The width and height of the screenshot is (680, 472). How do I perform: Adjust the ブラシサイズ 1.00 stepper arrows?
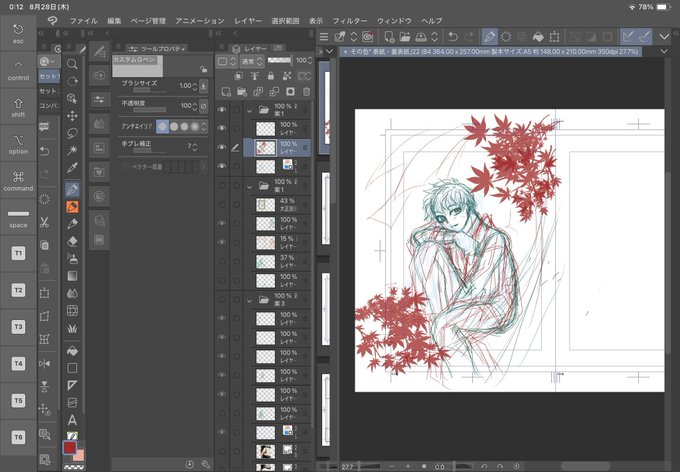194,86
